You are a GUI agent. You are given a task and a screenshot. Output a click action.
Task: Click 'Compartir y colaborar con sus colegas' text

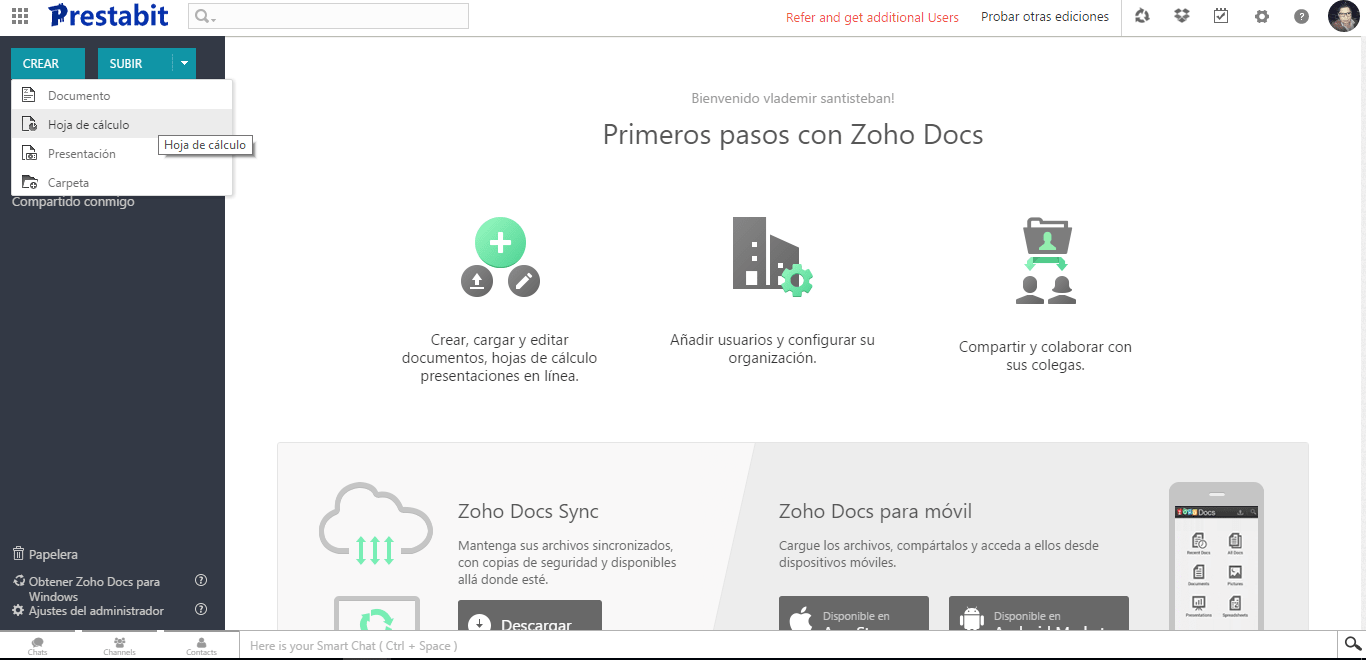[x=1045, y=356]
